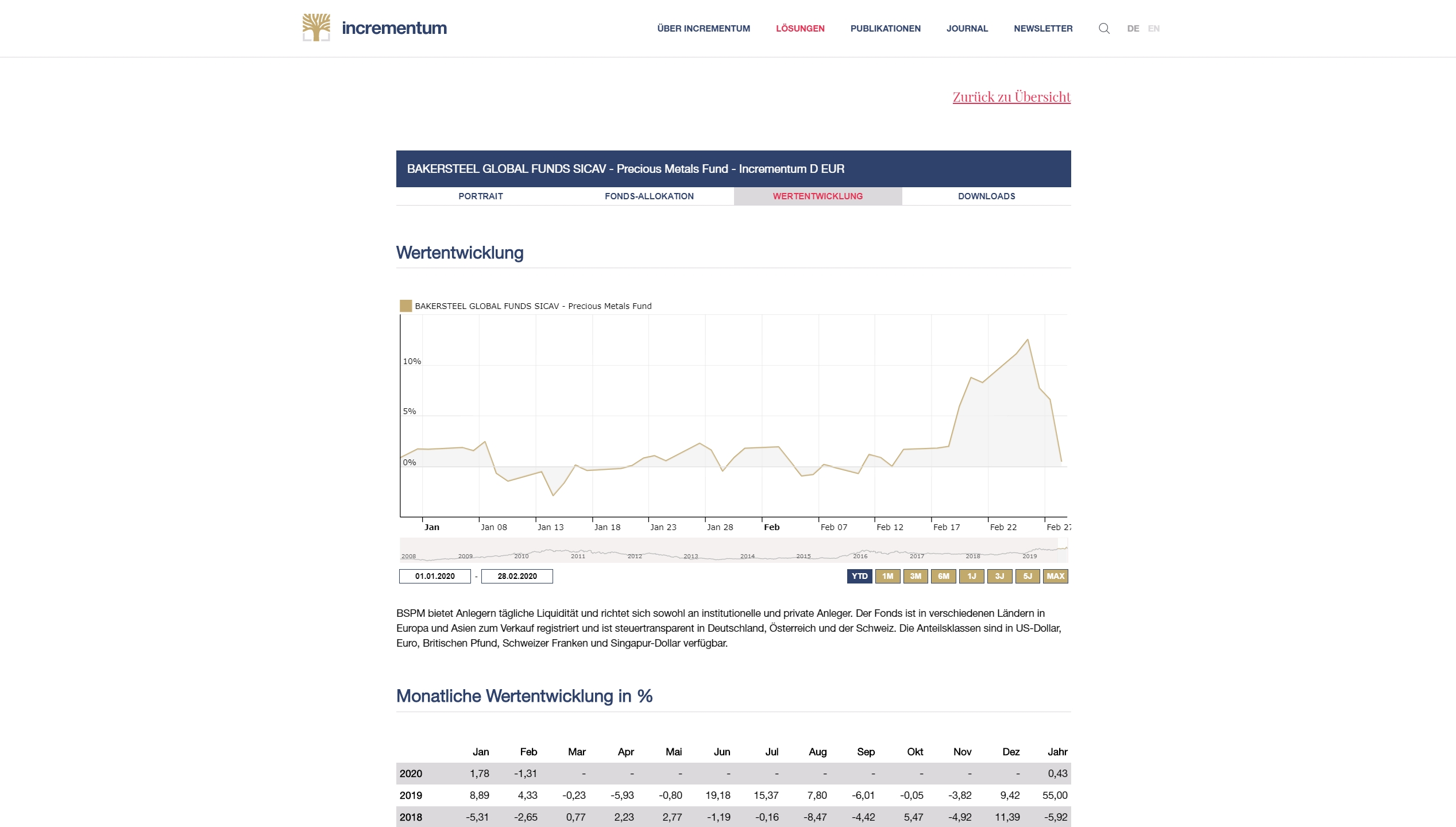Select the 3M range button
This screenshot has width=1456, height=827.
point(916,576)
